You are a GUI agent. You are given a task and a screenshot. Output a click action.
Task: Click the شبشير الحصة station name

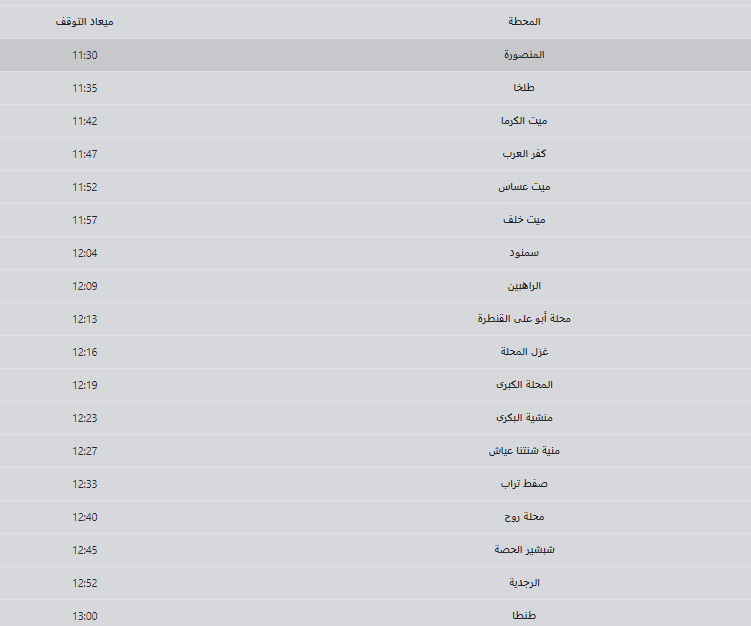coord(524,550)
